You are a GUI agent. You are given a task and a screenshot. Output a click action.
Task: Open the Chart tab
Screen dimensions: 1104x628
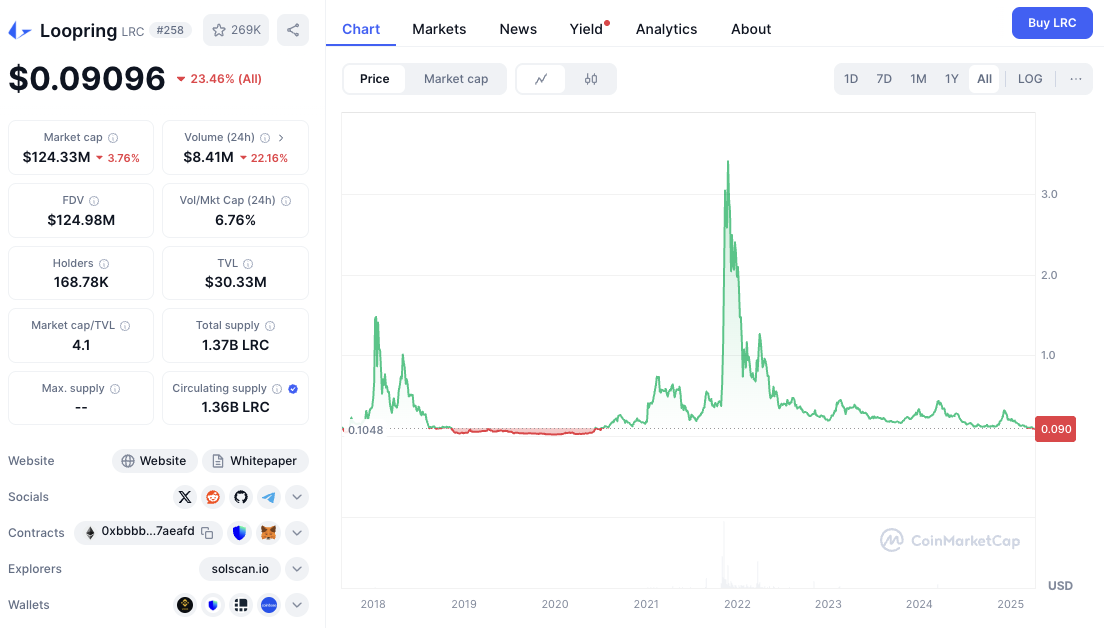click(x=361, y=29)
